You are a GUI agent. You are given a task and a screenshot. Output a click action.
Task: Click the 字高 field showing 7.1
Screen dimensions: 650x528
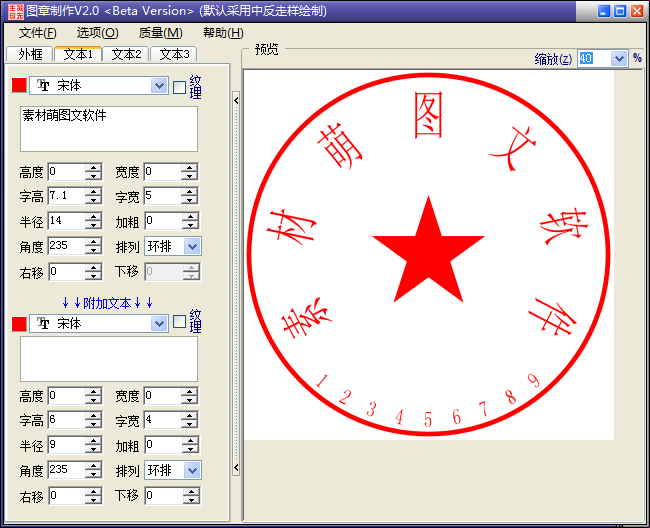click(67, 196)
